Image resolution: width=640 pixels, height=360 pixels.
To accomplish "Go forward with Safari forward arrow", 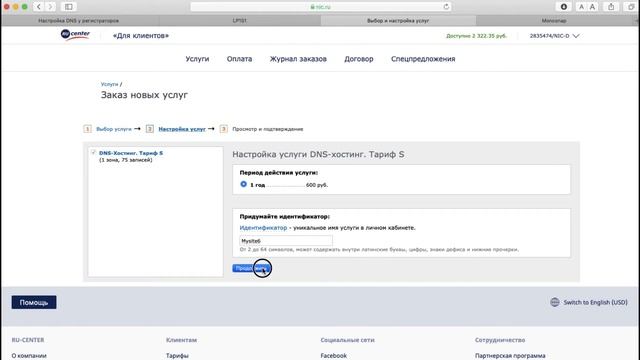I will tap(51, 7).
